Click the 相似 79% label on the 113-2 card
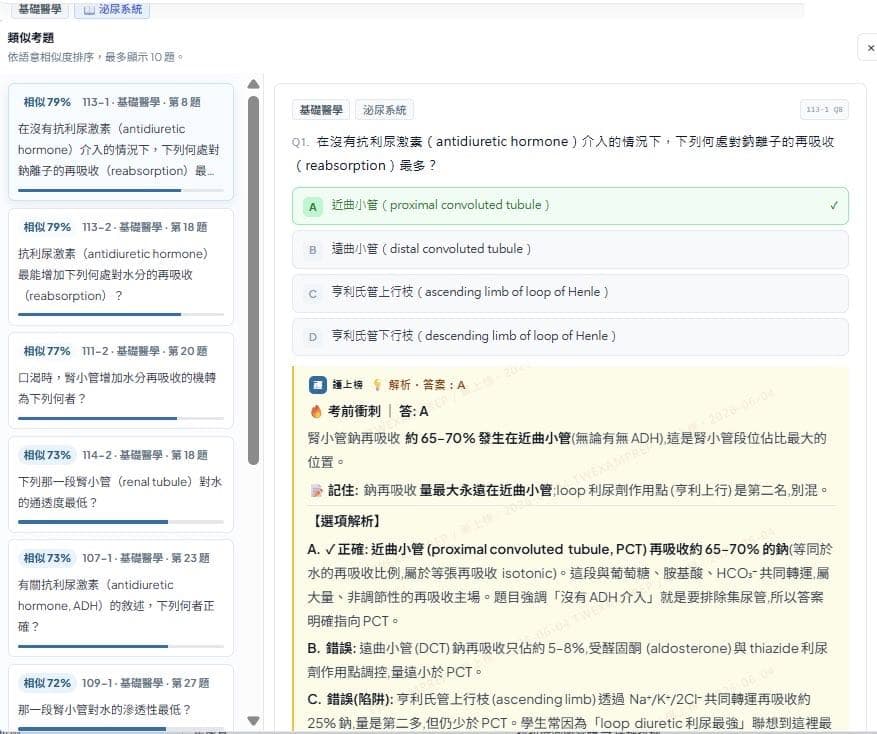 (47, 227)
